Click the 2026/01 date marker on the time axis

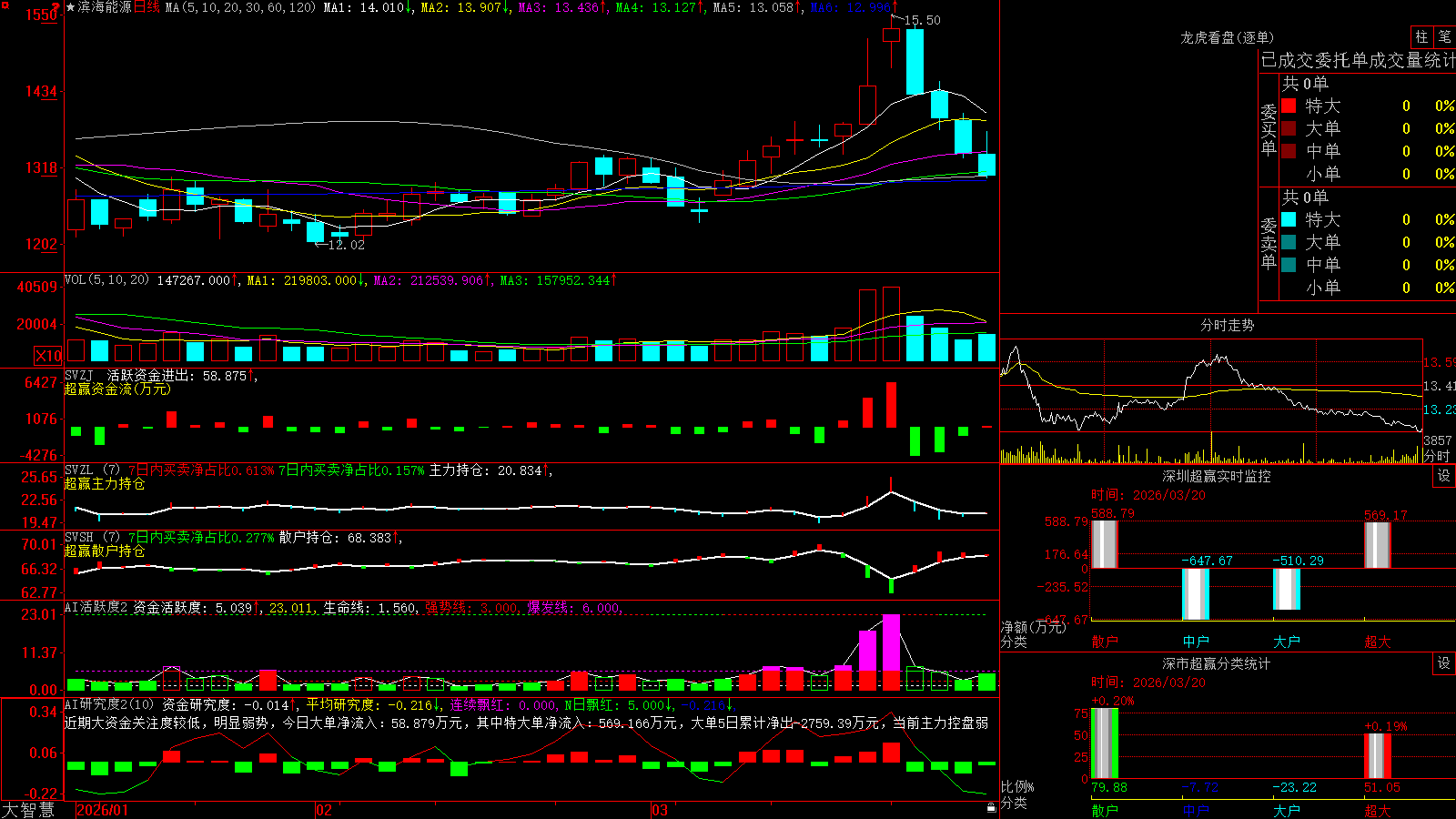pyautogui.click(x=103, y=810)
